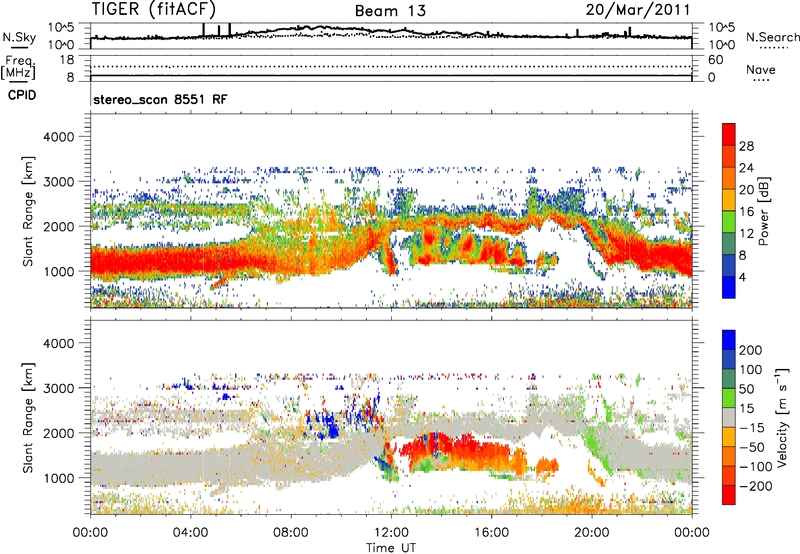
Task: Click the 20 dB colorbar label
Action: coord(746,190)
